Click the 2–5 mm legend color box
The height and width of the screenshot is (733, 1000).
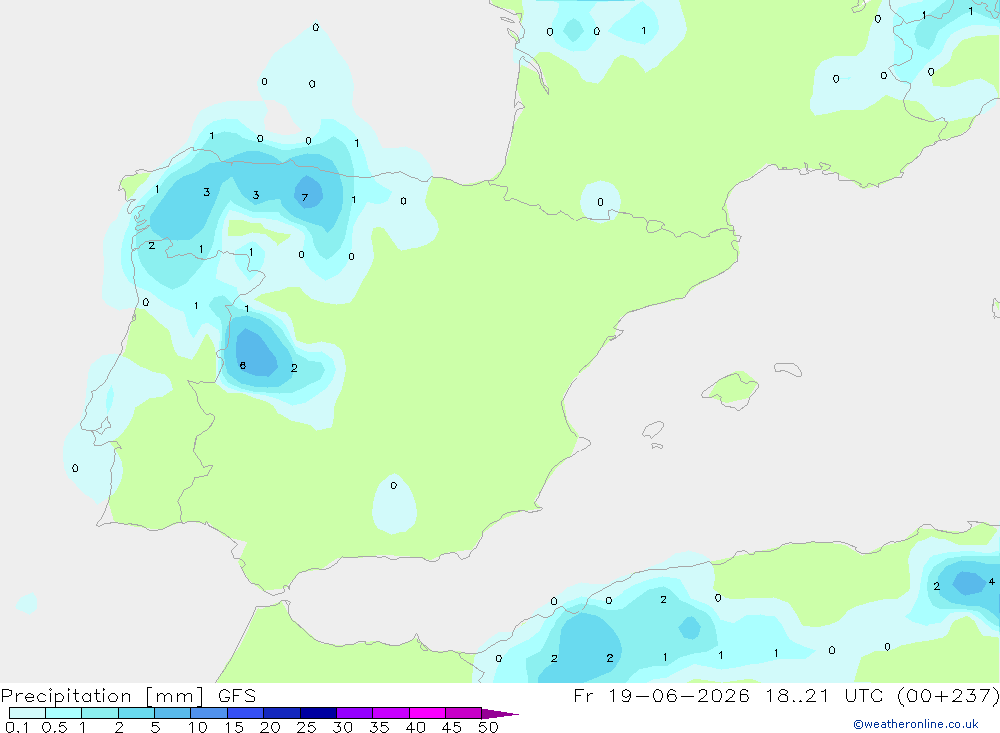[136, 713]
